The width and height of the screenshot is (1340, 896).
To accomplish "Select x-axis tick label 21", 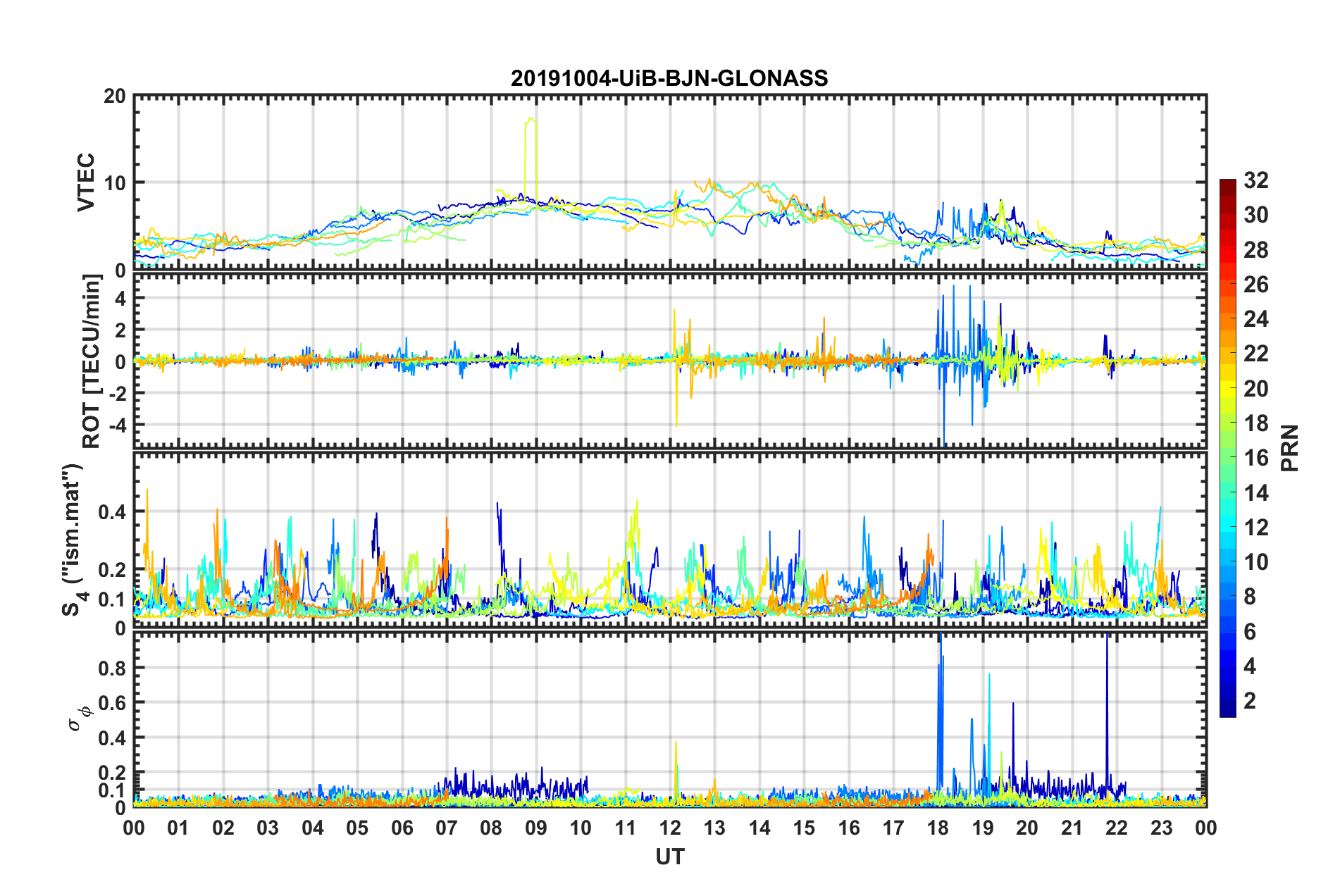I will pyautogui.click(x=1072, y=828).
